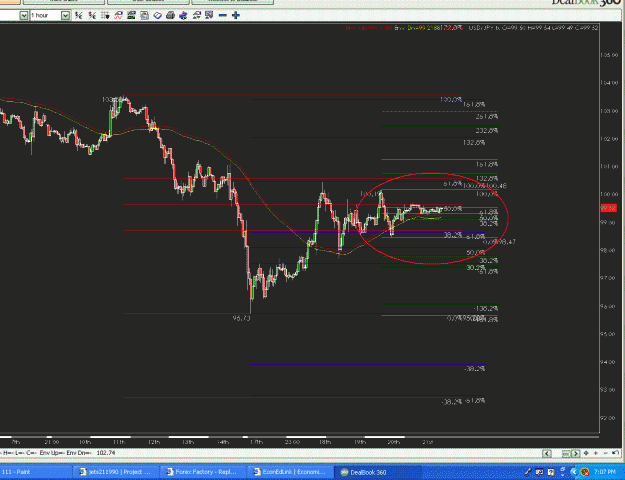
Task: Click the colorful palette toolbar icon
Action: point(183,16)
